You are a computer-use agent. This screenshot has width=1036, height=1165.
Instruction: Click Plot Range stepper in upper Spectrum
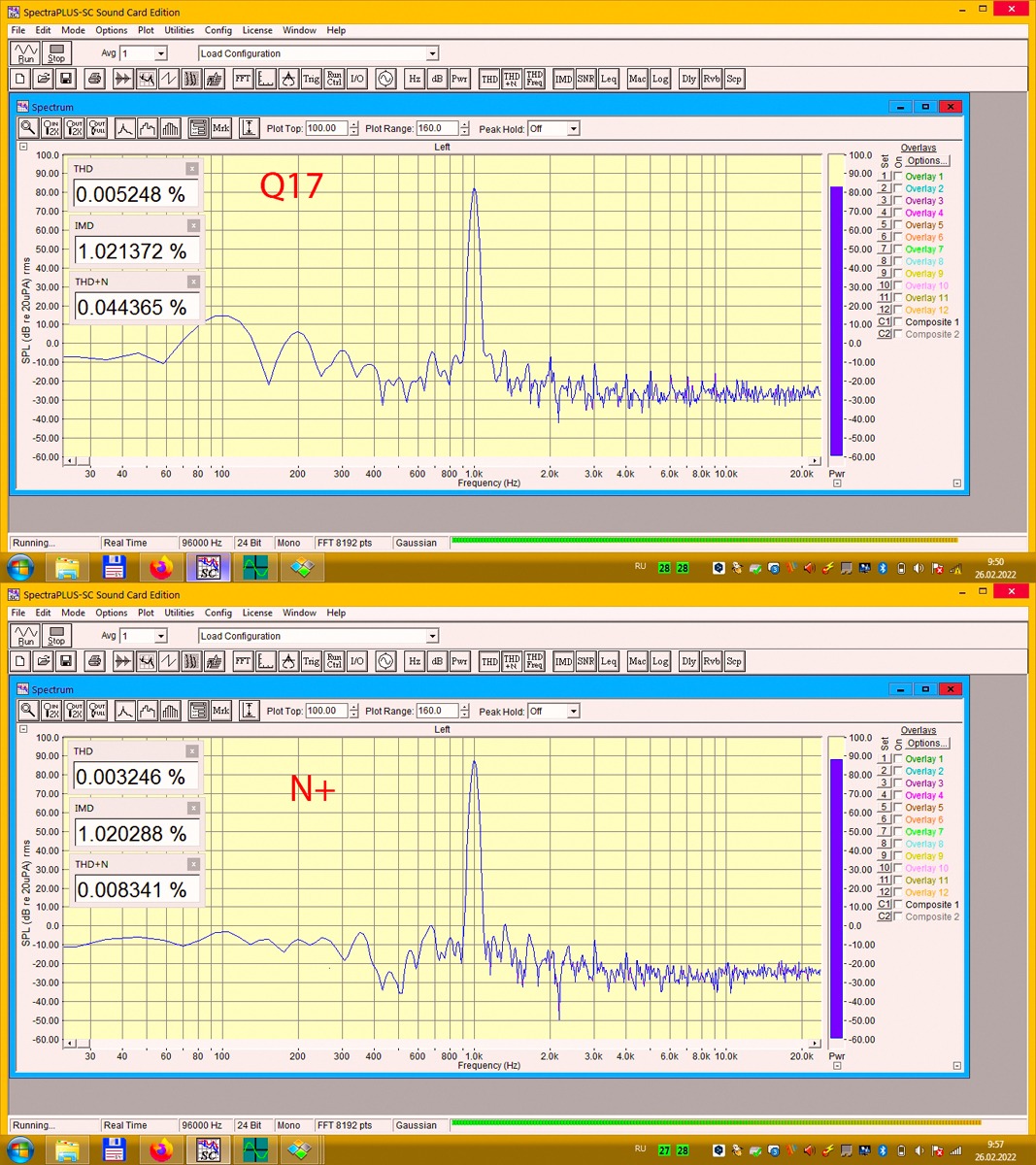[x=465, y=128]
